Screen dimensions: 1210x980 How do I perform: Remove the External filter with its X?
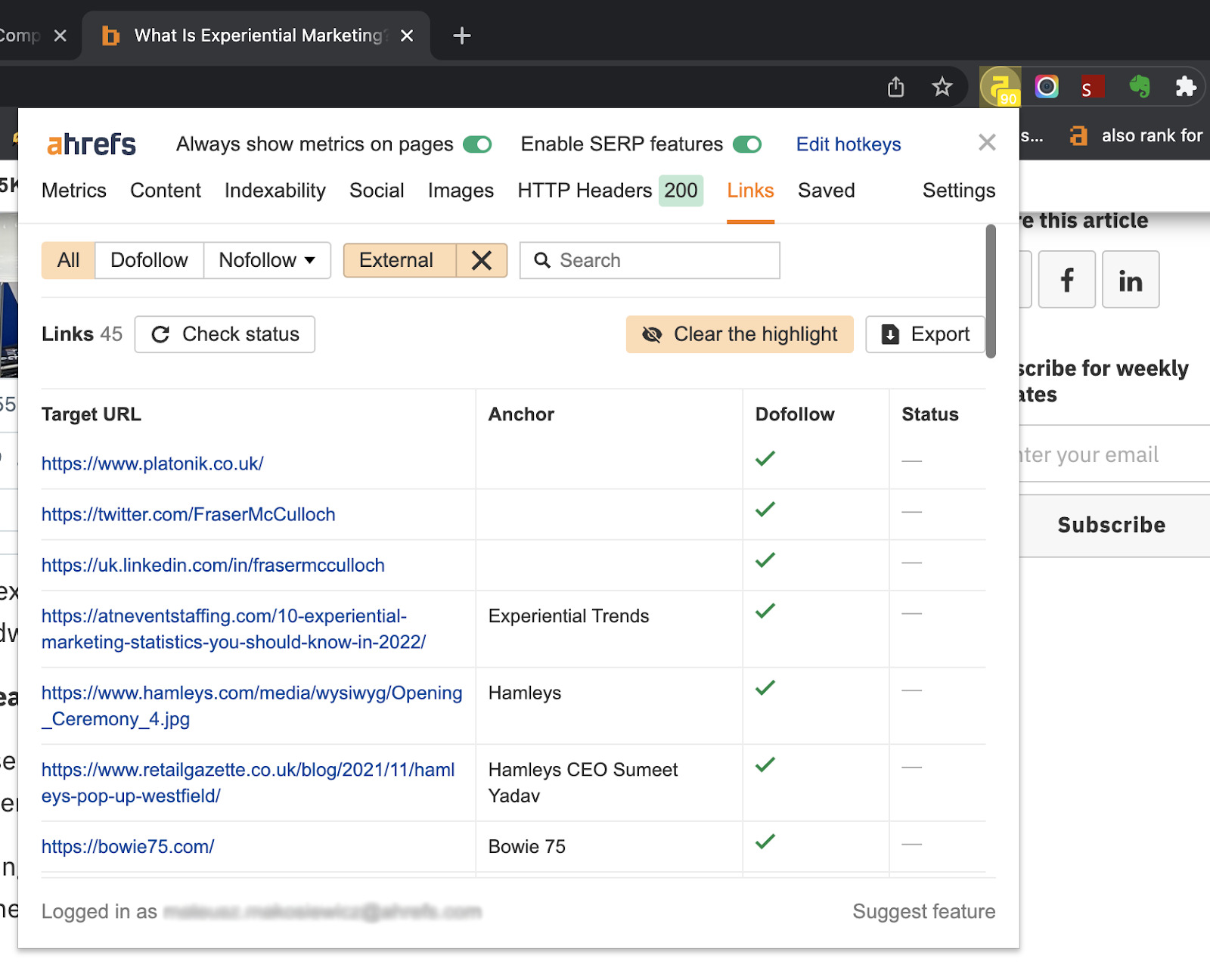(482, 260)
